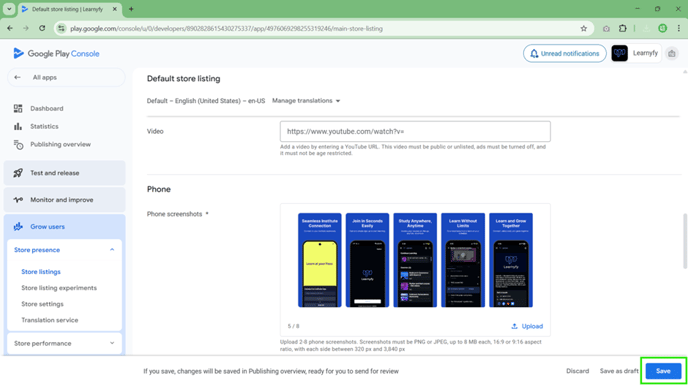The width and height of the screenshot is (688, 386).
Task: Click the Learnyfy app icon in header
Action: point(620,54)
